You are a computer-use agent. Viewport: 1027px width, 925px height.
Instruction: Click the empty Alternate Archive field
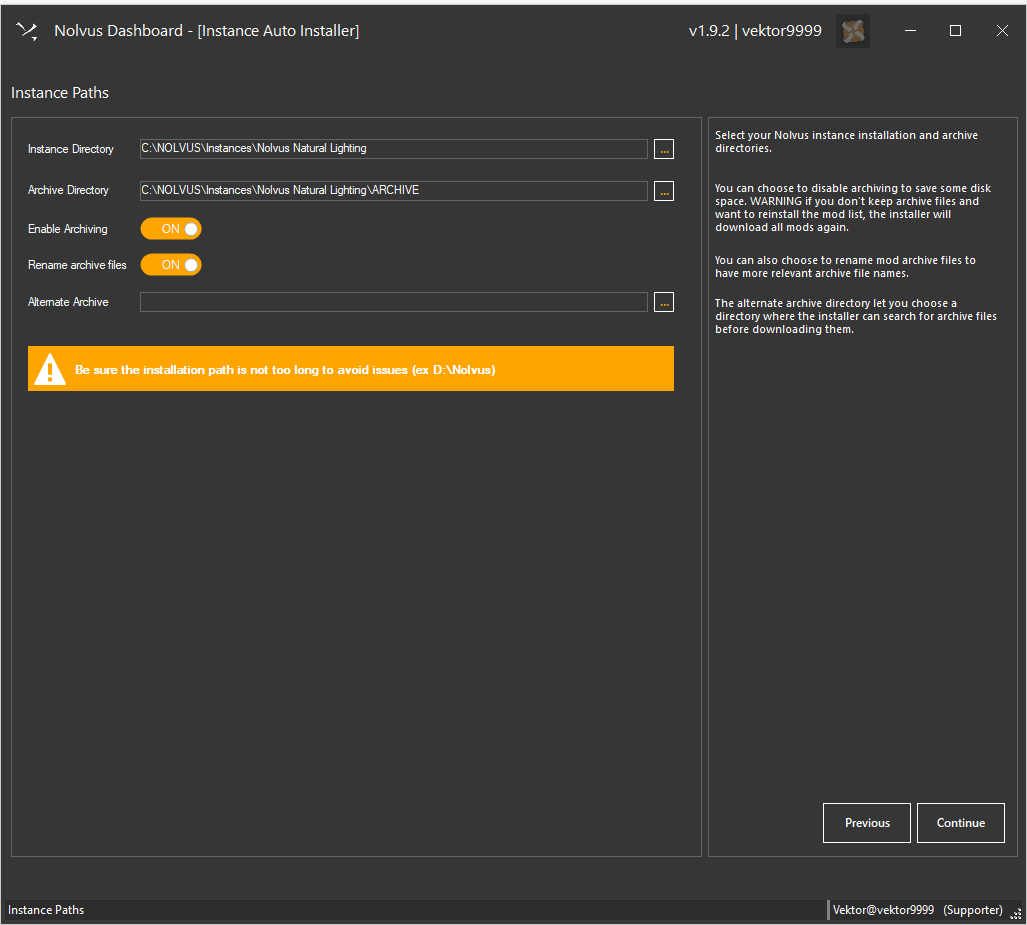click(x=394, y=302)
